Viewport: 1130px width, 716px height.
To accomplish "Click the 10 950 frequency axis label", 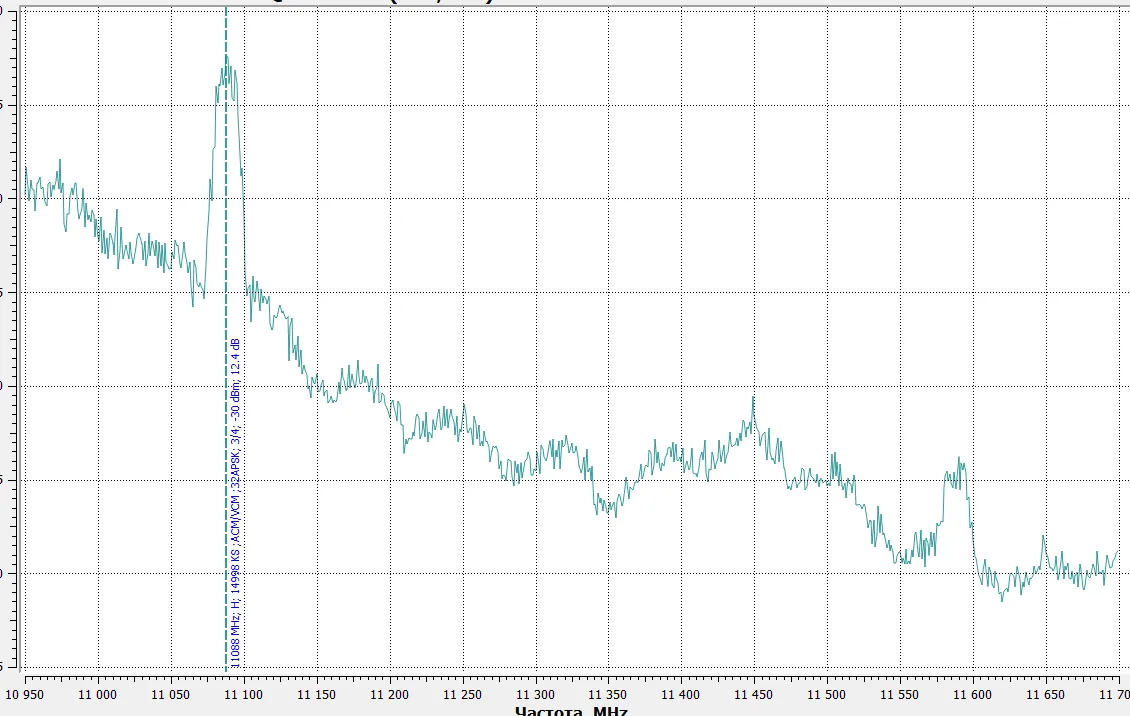I will tap(29, 693).
